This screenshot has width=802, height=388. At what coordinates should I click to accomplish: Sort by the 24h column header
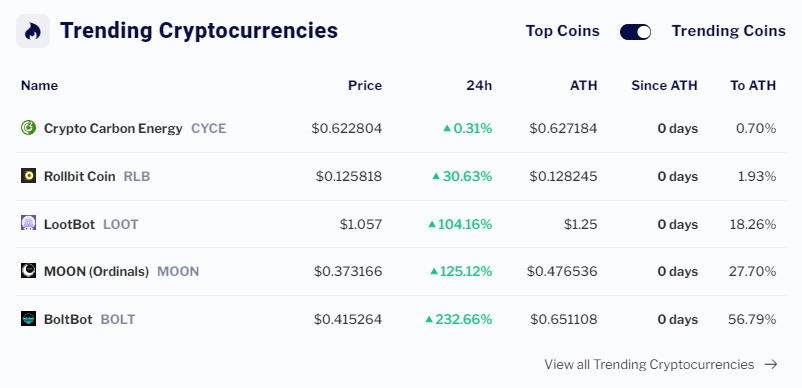pos(479,85)
